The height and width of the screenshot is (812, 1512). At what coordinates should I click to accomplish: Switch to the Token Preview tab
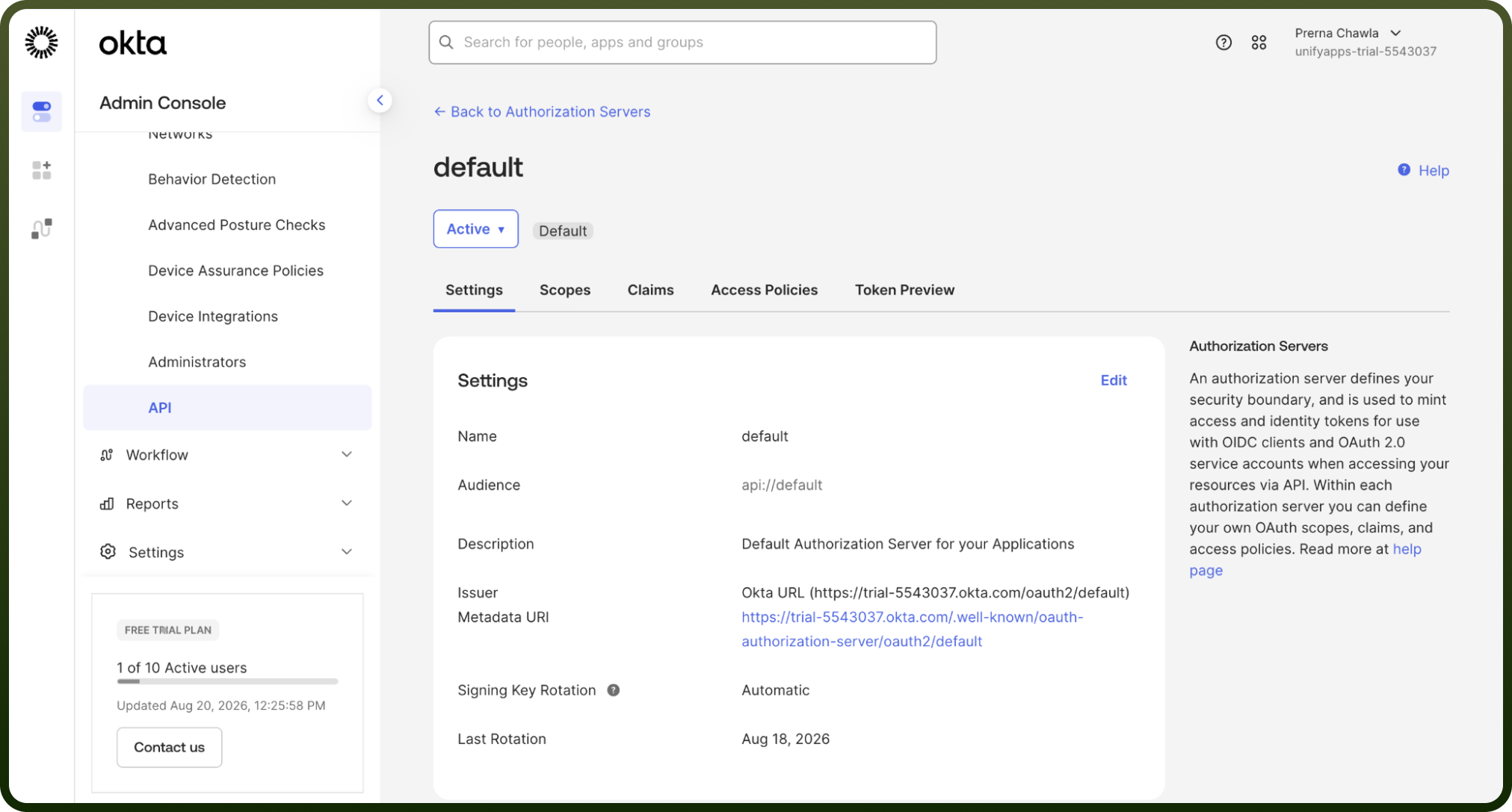904,290
